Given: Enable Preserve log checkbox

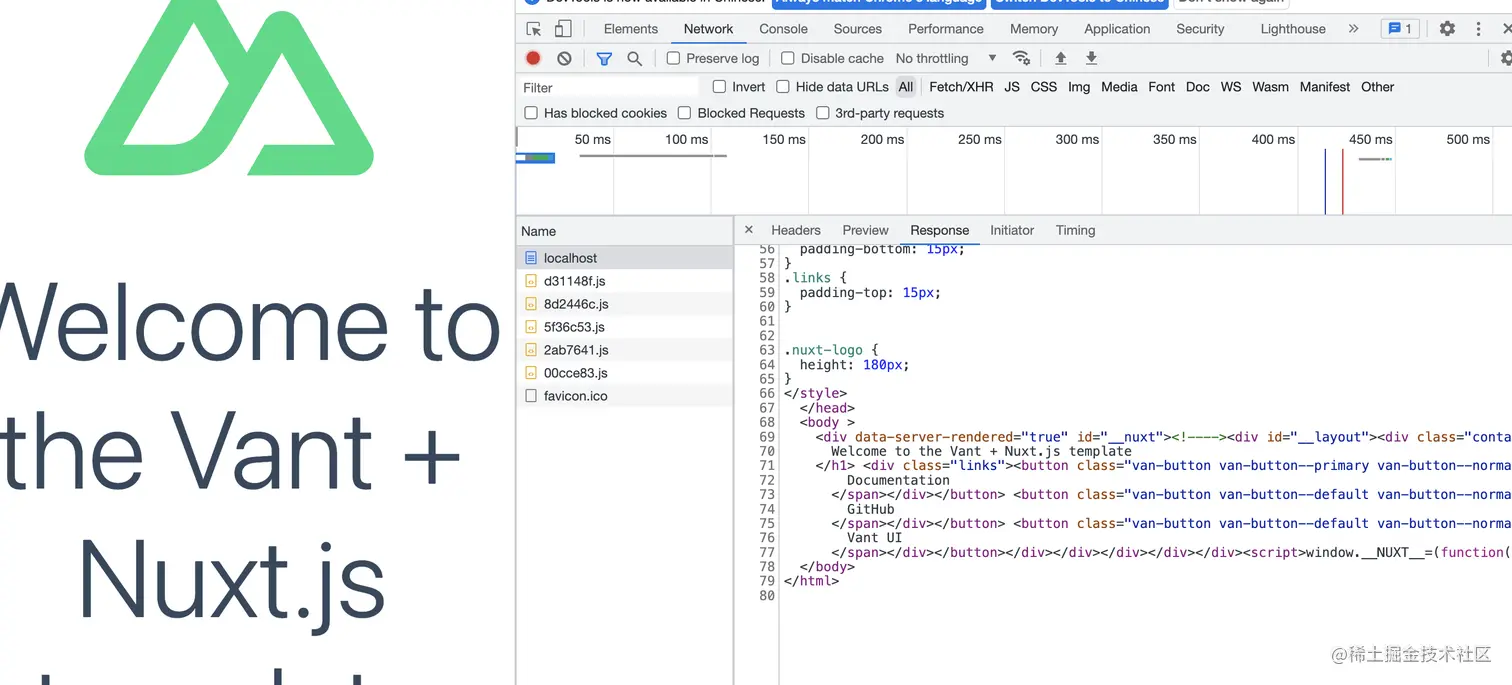Looking at the screenshot, I should point(673,58).
